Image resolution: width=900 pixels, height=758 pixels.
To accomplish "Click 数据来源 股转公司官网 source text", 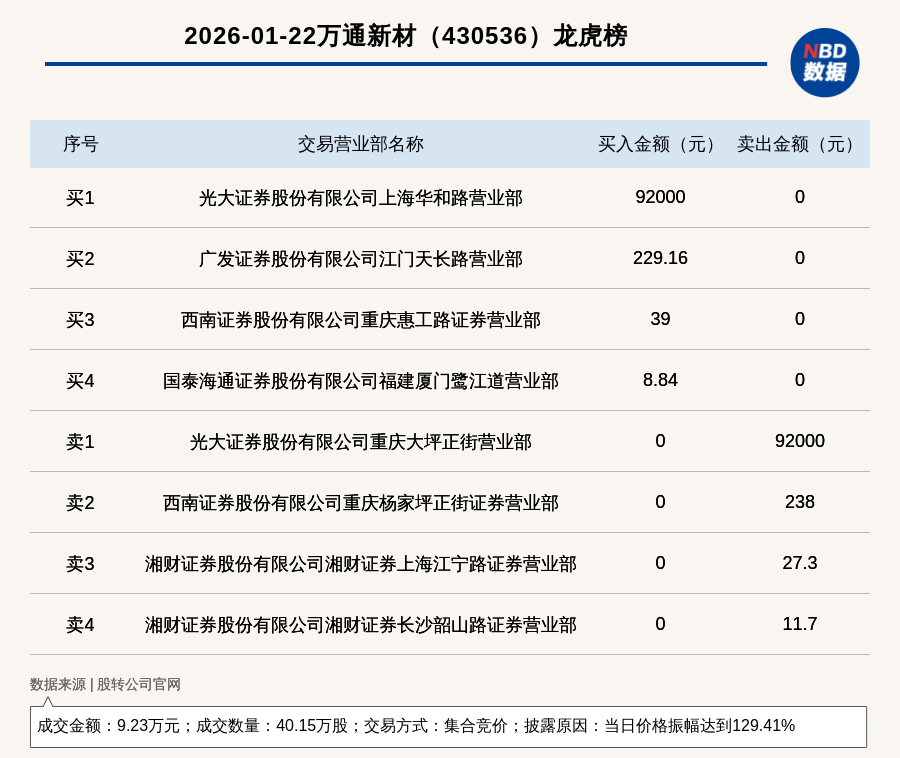I will point(105,685).
